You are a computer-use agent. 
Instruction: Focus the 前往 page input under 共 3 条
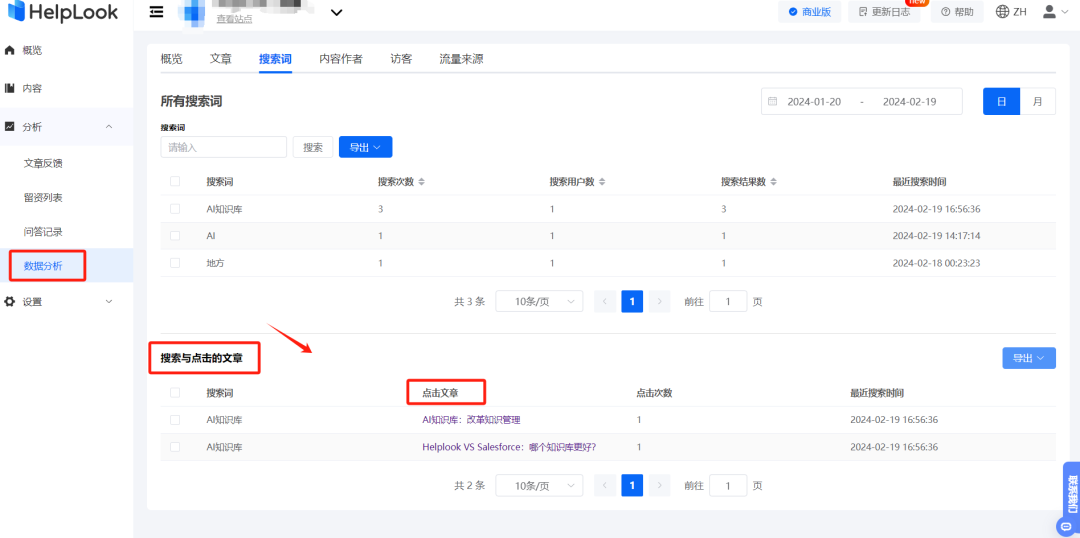click(728, 301)
